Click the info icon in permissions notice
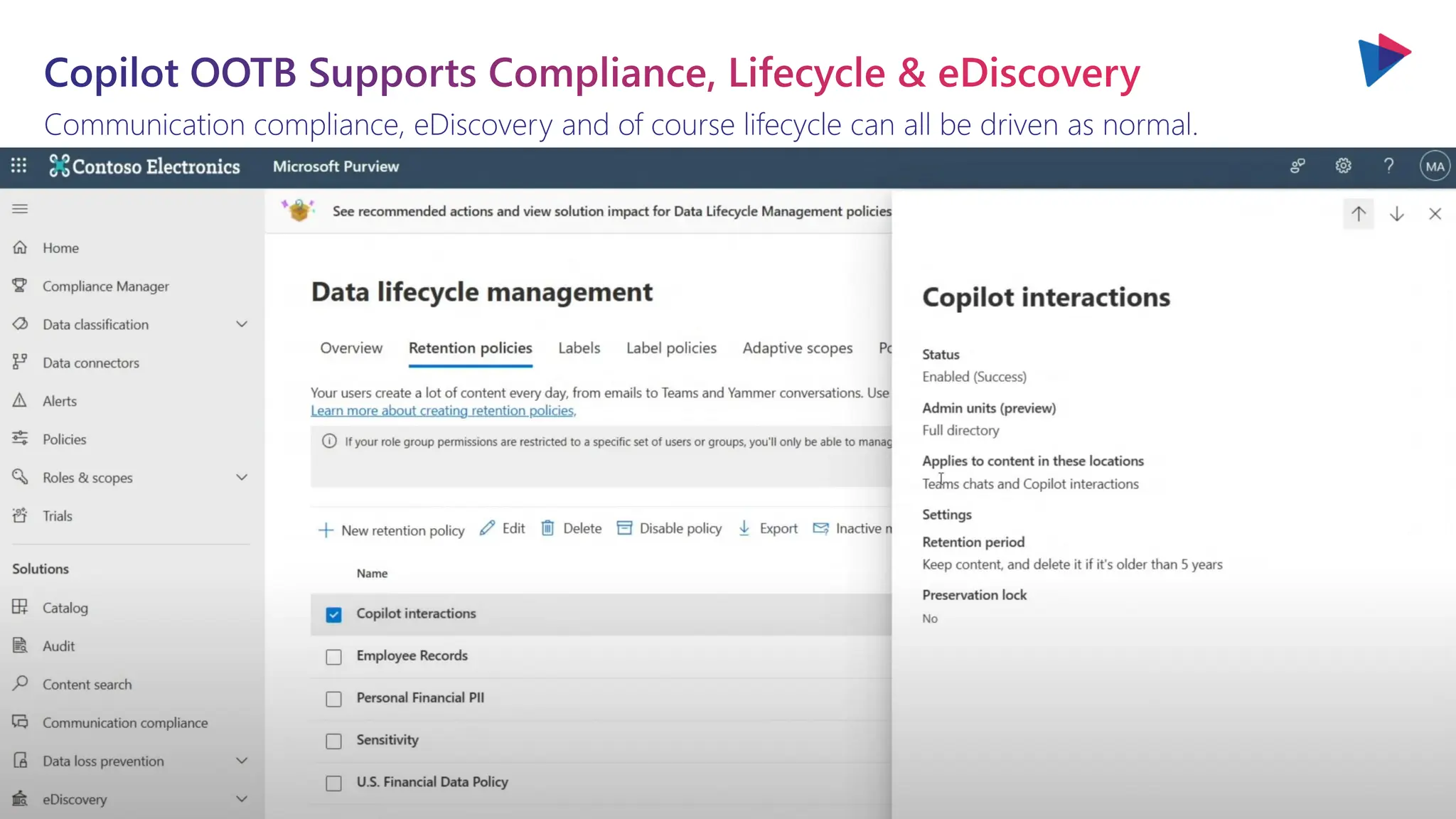Image resolution: width=1456 pixels, height=819 pixels. [x=329, y=441]
